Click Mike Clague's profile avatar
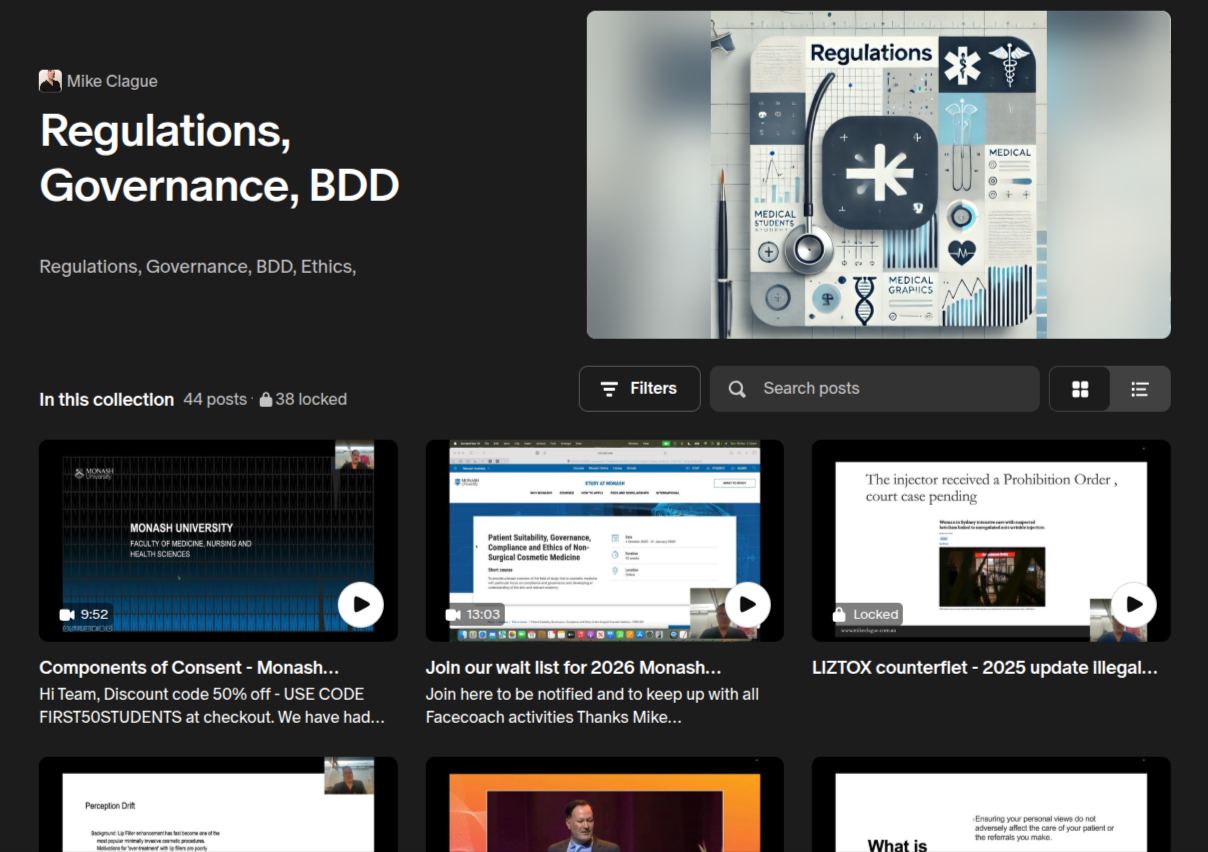Screen dimensions: 1208x852 point(50,81)
